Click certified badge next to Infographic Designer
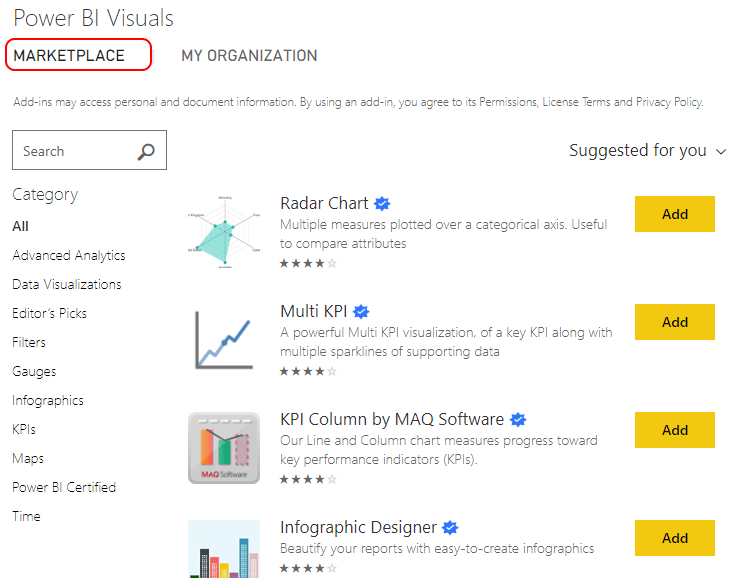732x586 pixels. pyautogui.click(x=451, y=528)
